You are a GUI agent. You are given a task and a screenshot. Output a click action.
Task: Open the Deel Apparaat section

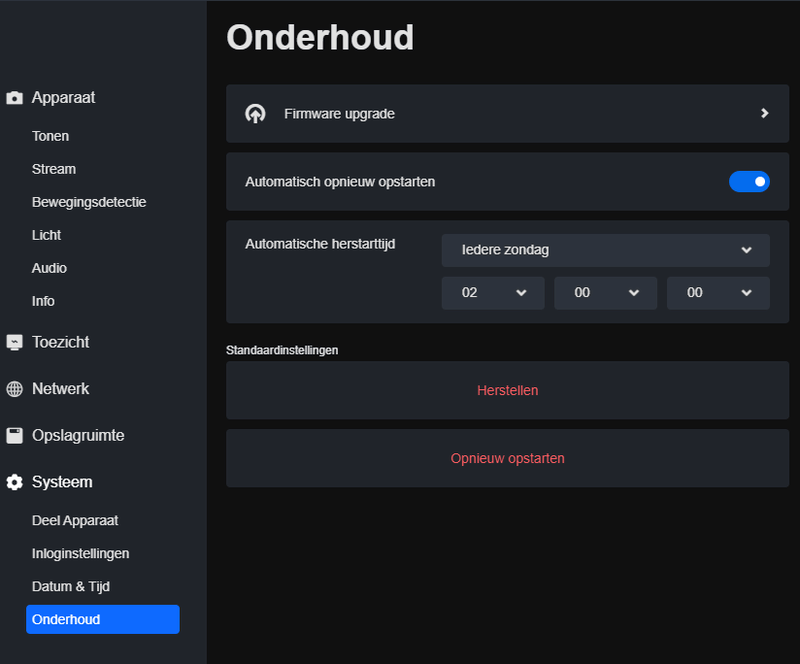coord(75,520)
